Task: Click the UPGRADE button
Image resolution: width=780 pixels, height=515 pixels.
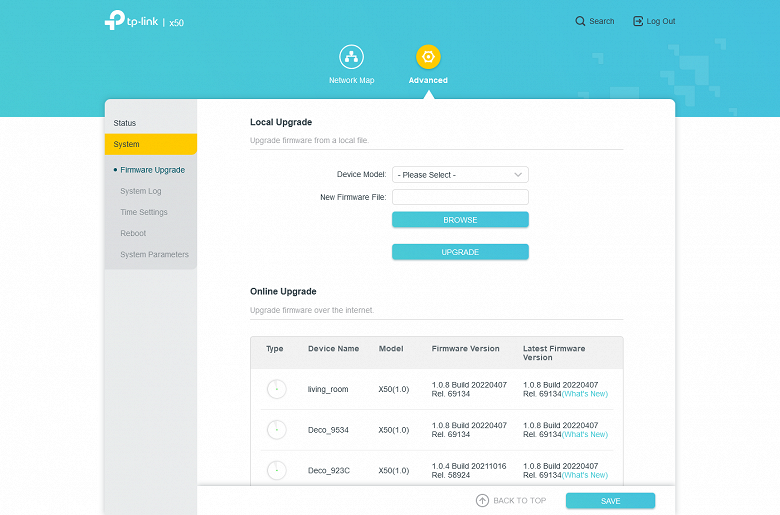Action: (460, 252)
